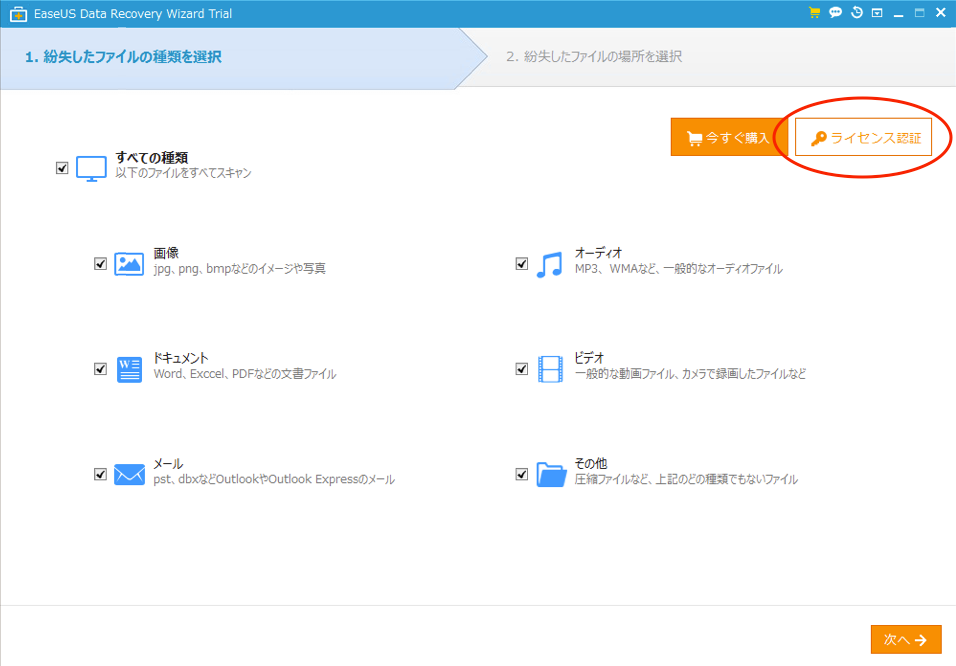Click the オーディオ label text
956x666 pixels.
tap(598, 253)
